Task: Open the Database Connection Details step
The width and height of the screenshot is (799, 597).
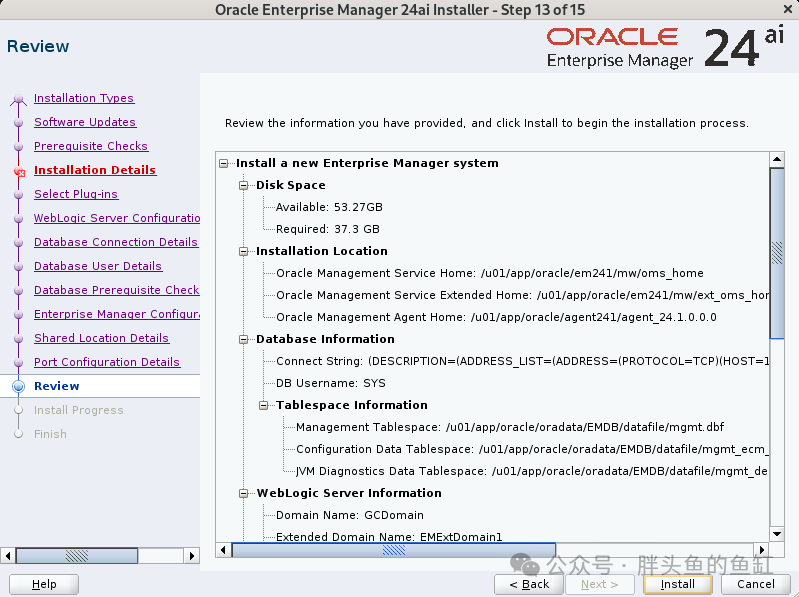Action: tap(116, 241)
